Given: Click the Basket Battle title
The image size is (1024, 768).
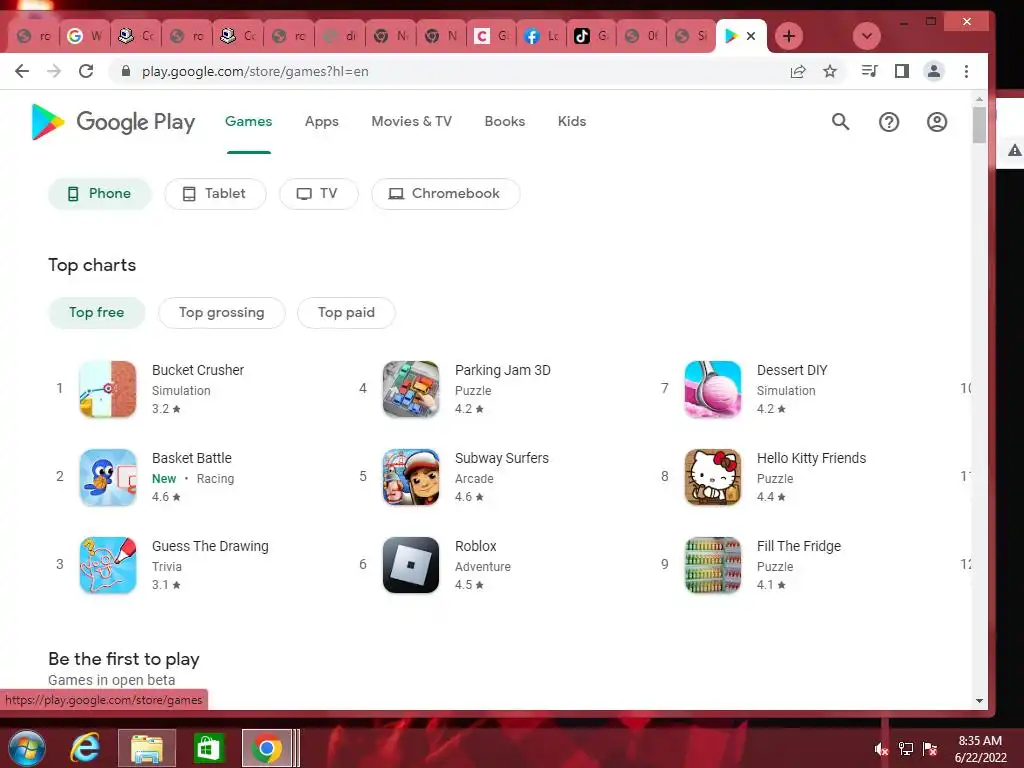Looking at the screenshot, I should (192, 458).
